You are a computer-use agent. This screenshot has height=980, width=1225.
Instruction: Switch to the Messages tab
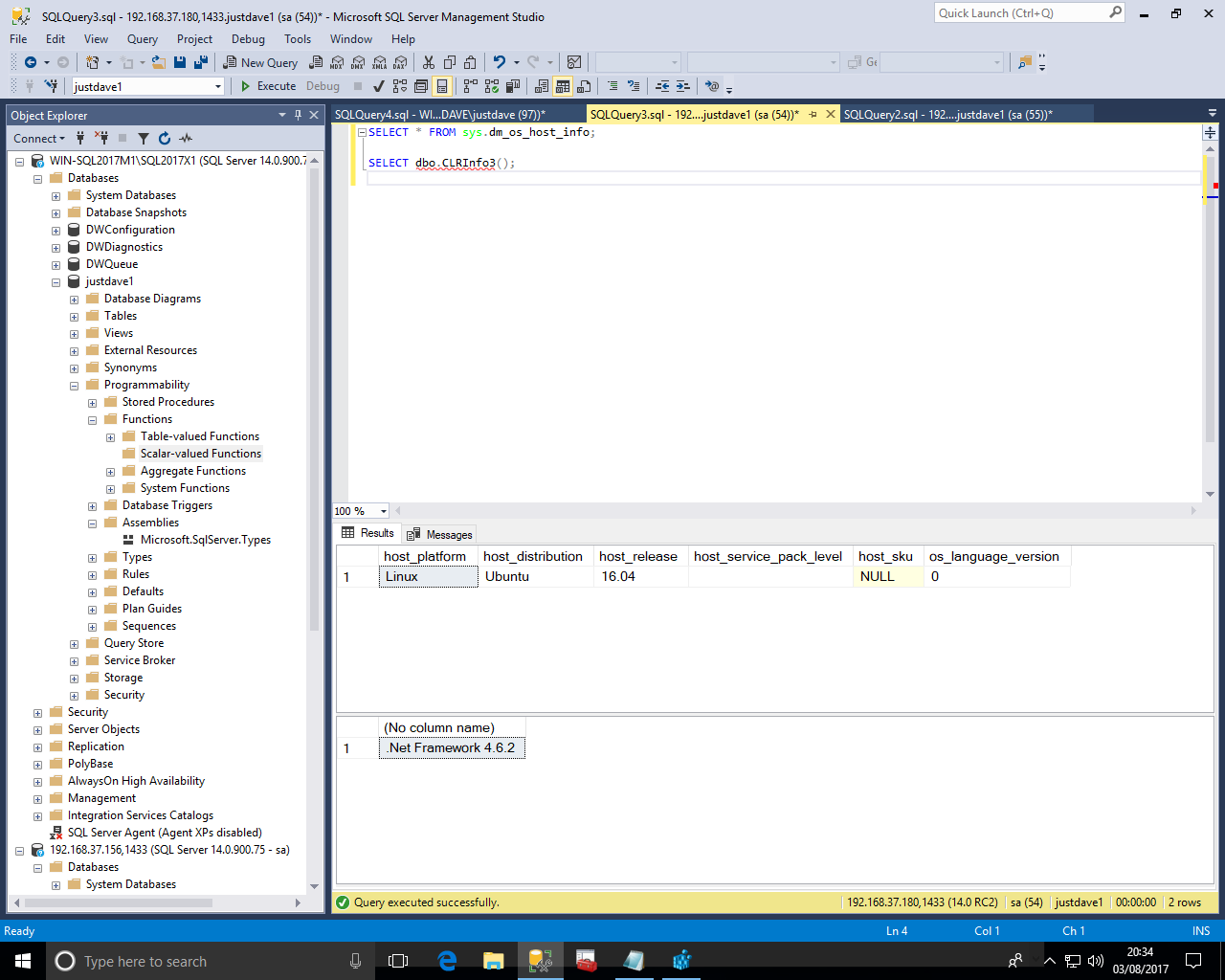pyautogui.click(x=440, y=534)
